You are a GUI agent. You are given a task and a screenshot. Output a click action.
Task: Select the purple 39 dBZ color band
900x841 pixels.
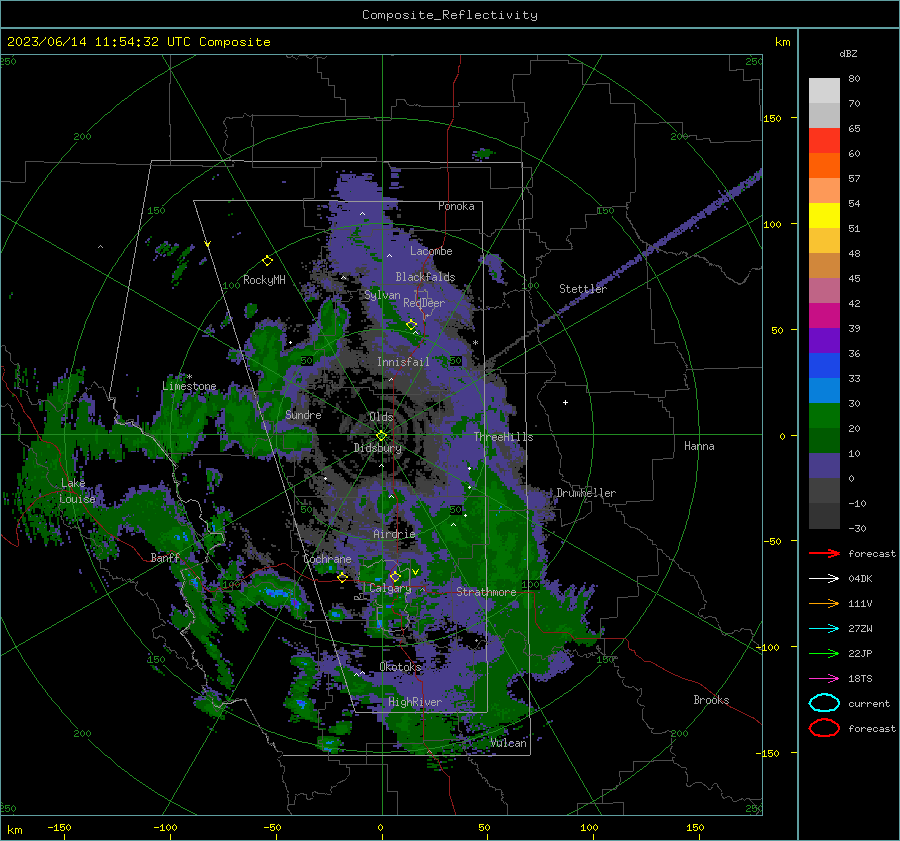pyautogui.click(x=824, y=341)
